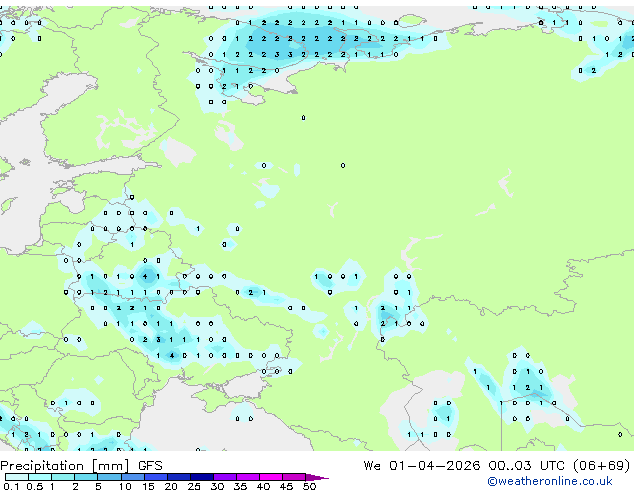Click the 45–50 mm legend swatch
Screen dimensions: 634x490
(x=294, y=477)
